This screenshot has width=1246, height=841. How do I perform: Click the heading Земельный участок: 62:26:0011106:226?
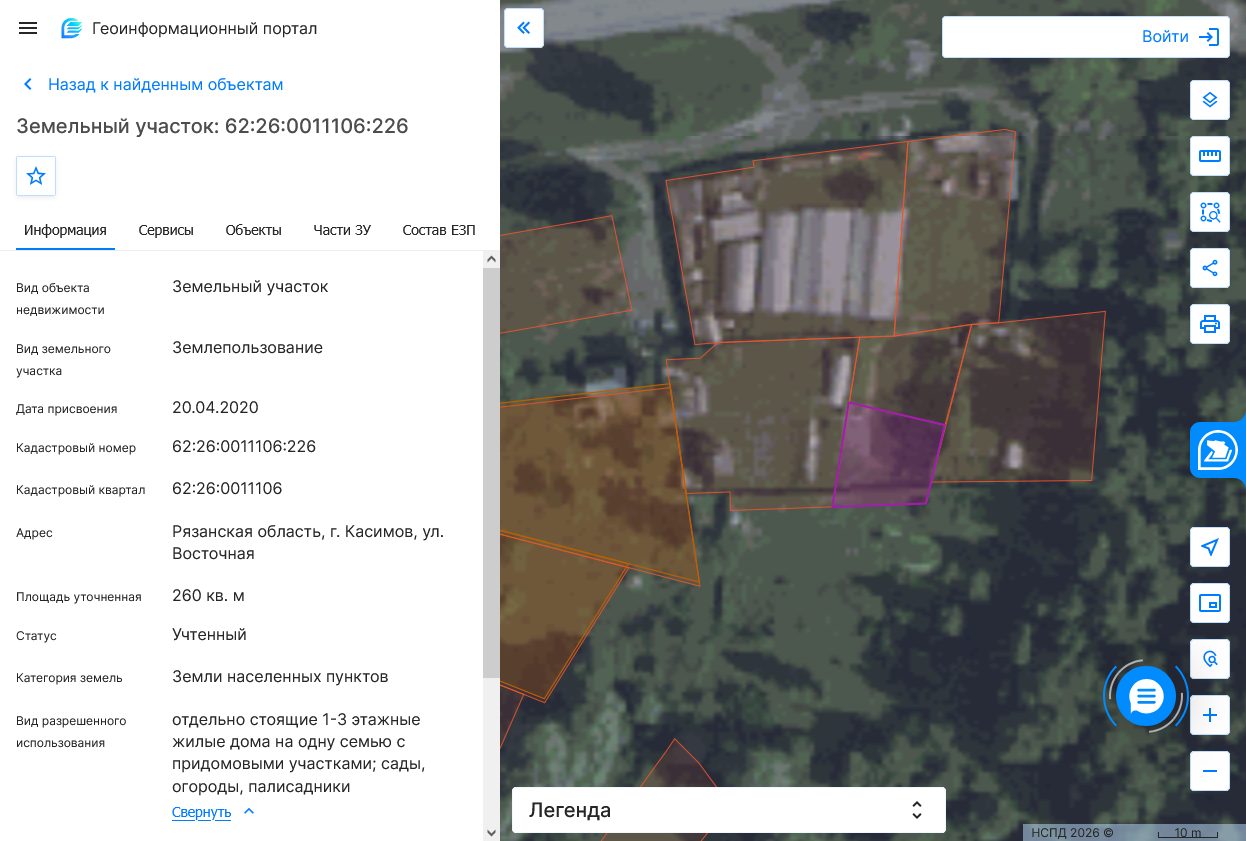212,126
